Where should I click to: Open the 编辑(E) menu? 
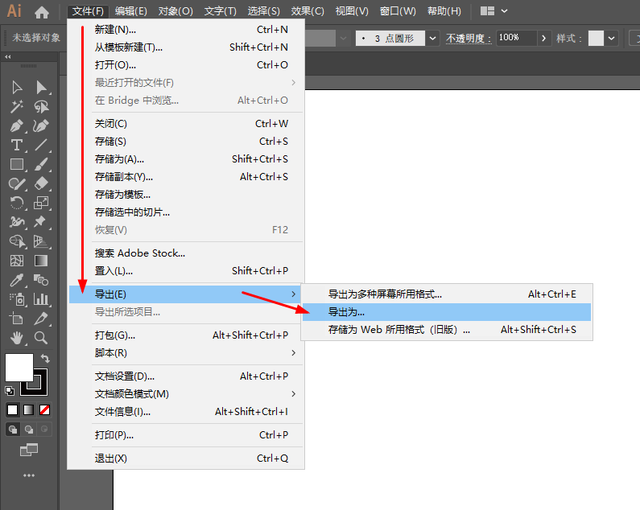[131, 11]
